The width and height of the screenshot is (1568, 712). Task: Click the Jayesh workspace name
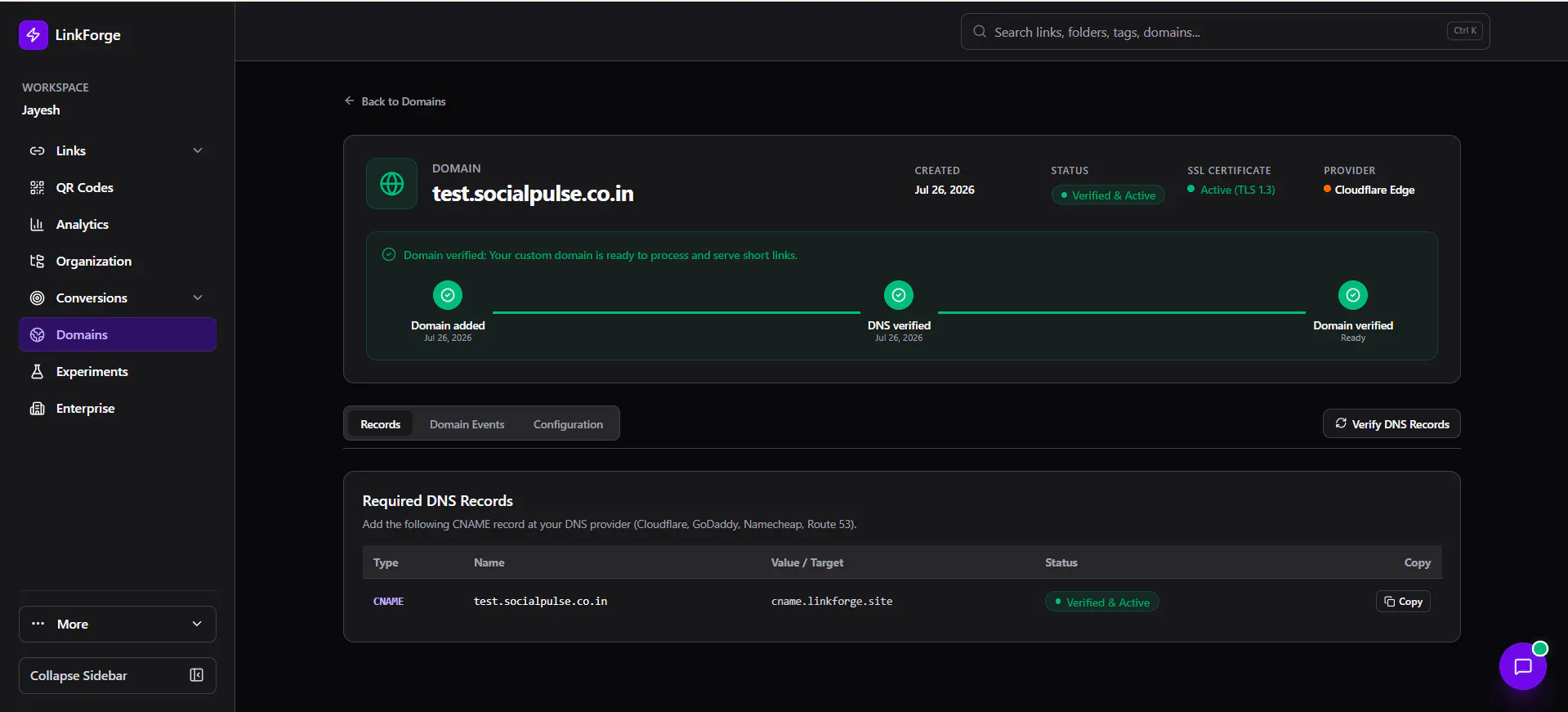click(x=41, y=110)
